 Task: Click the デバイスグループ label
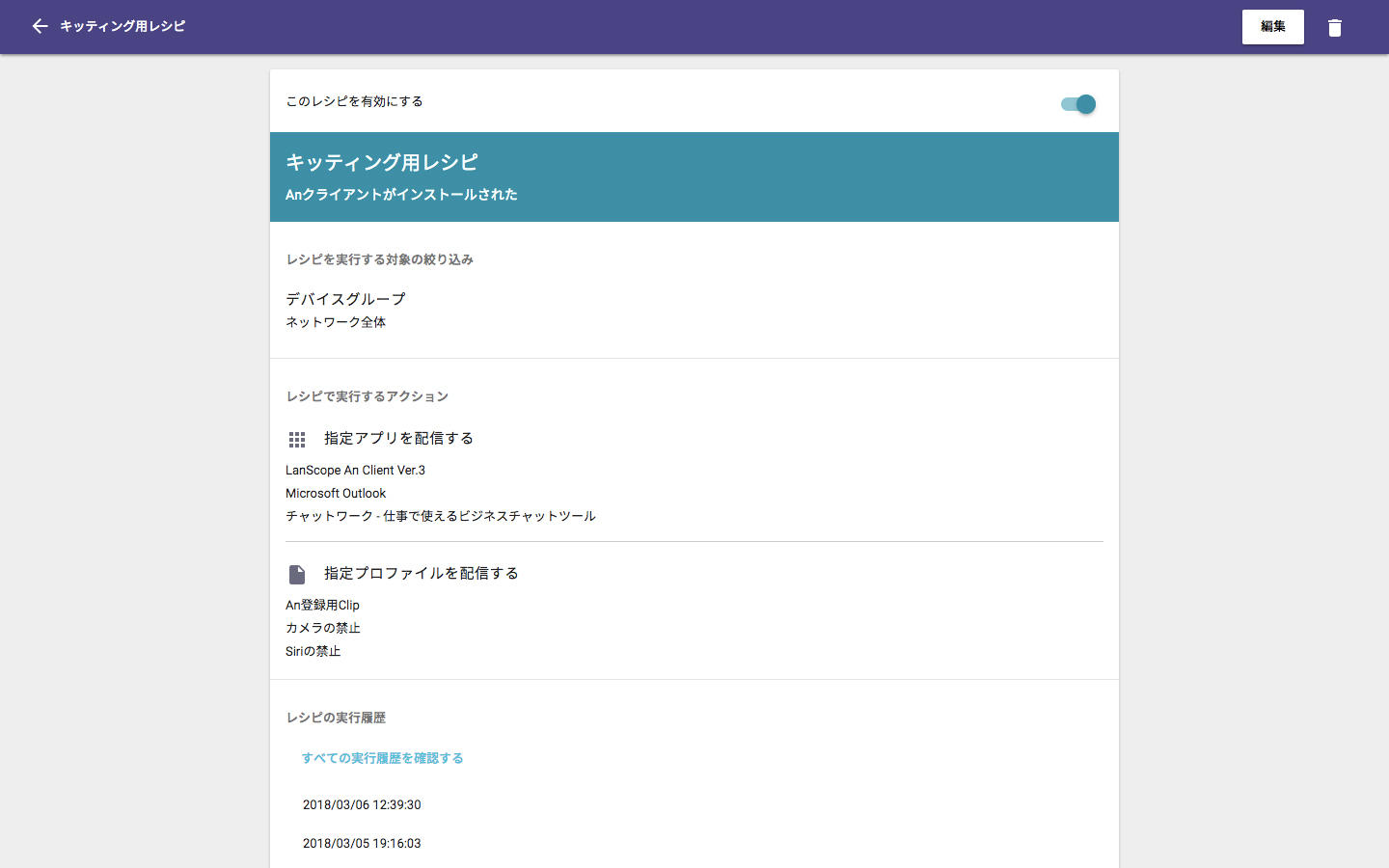tap(345, 299)
